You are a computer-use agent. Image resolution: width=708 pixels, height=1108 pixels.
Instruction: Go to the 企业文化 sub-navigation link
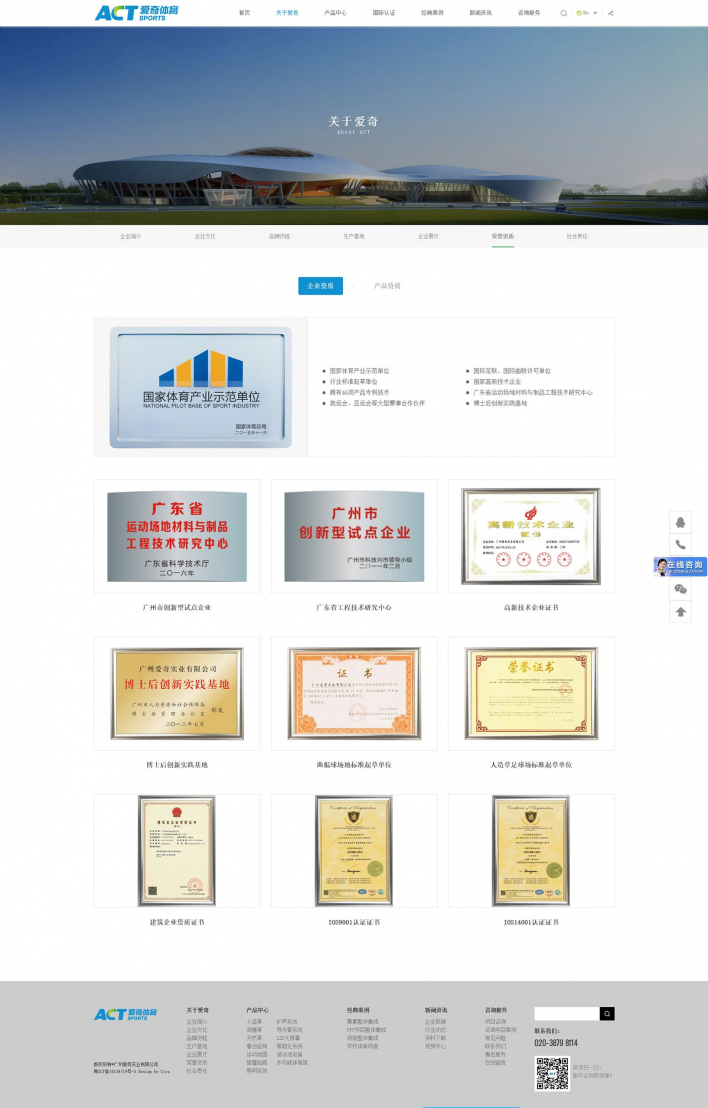tap(205, 236)
